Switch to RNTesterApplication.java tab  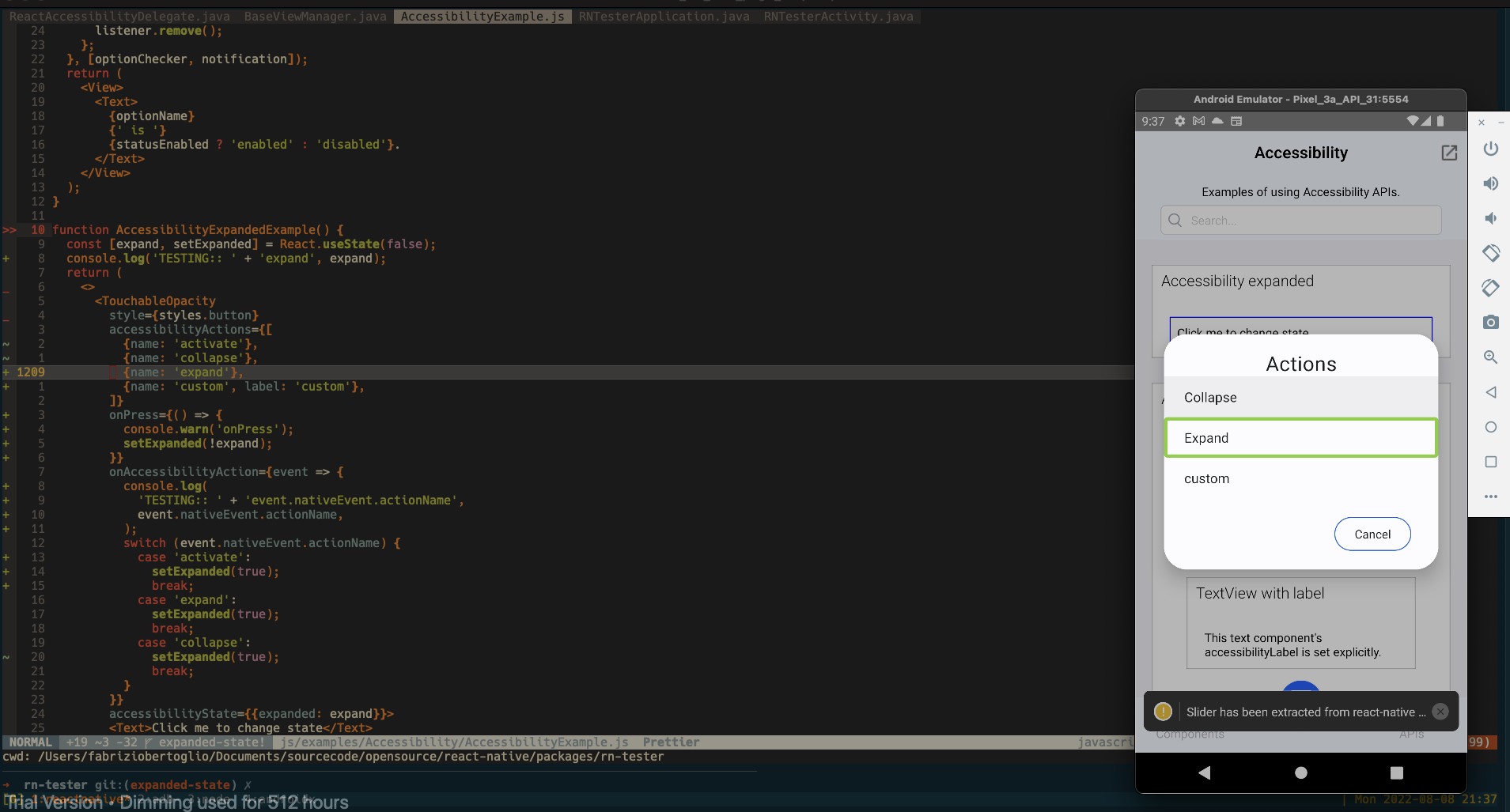tap(664, 16)
